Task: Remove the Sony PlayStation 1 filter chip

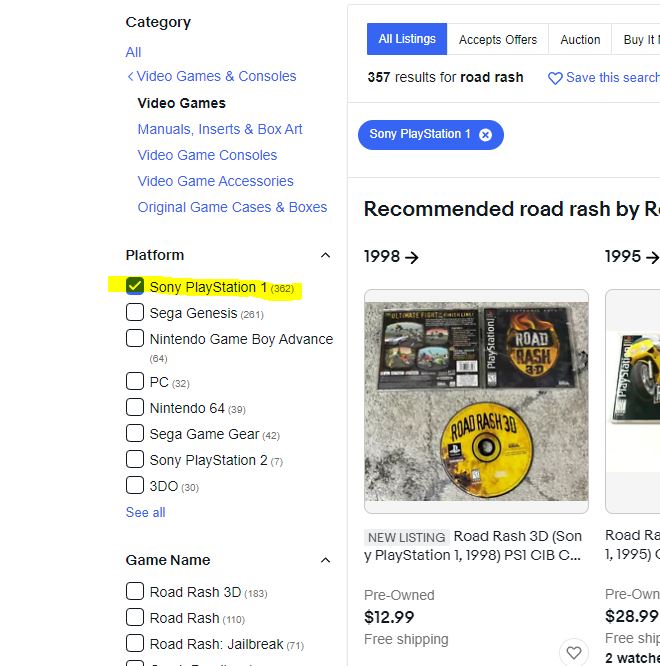Action: [486, 134]
